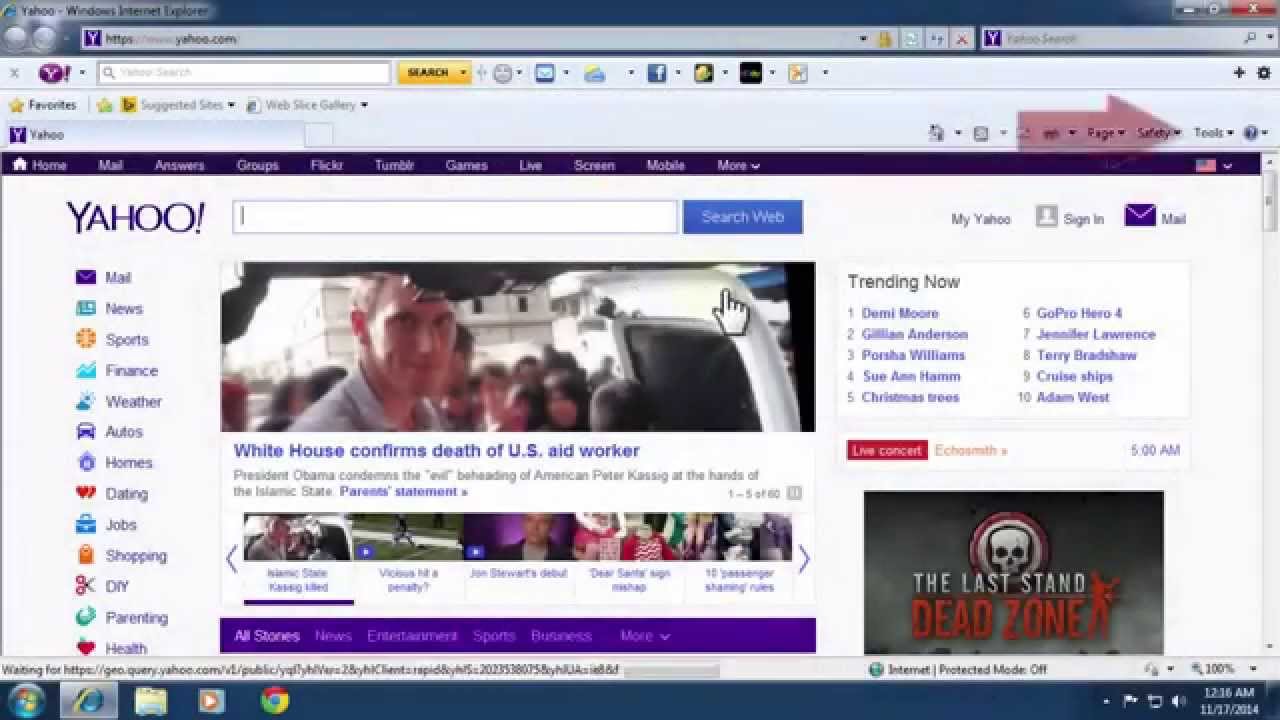Screen dimensions: 1280x720
Task: Open address bar history dropdown arrow
Action: pyautogui.click(x=863, y=39)
